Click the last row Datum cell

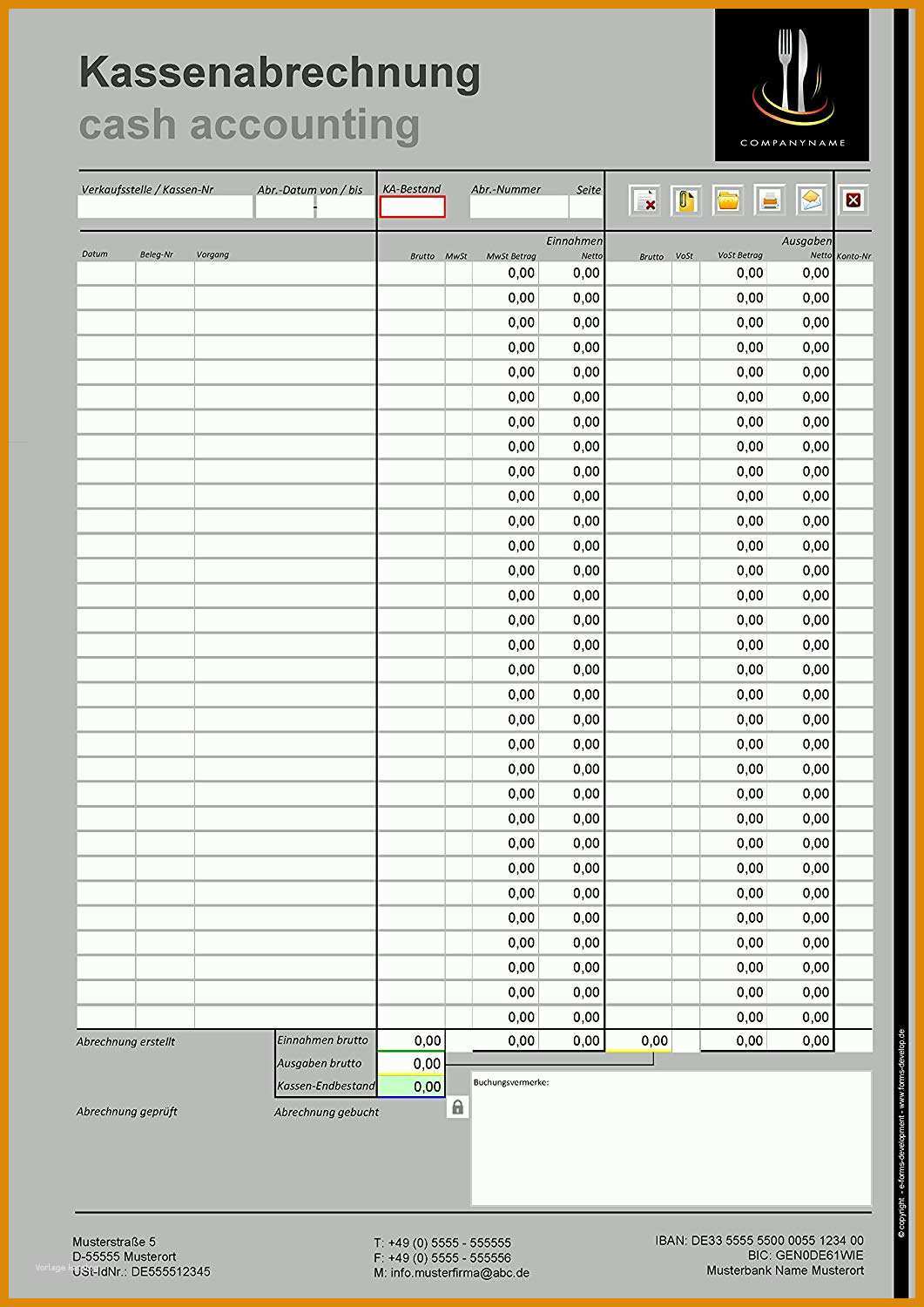click(106, 1017)
